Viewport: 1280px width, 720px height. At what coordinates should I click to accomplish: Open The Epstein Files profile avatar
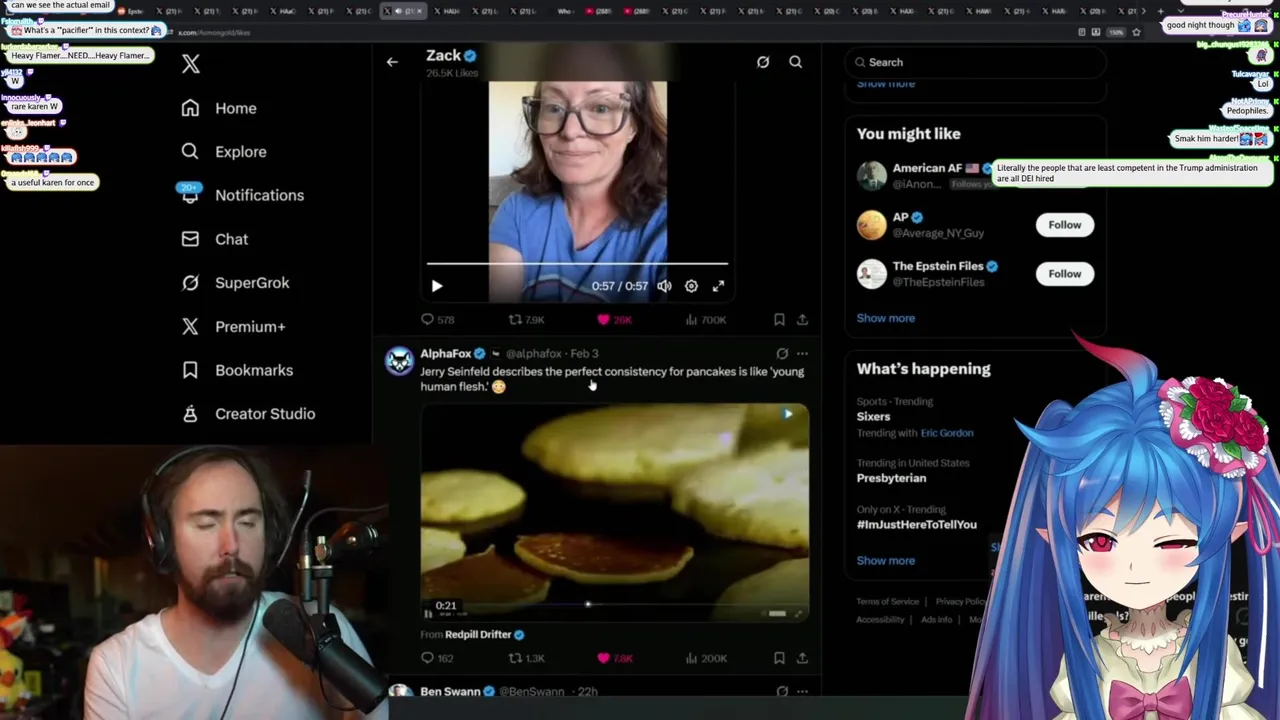coord(872,274)
